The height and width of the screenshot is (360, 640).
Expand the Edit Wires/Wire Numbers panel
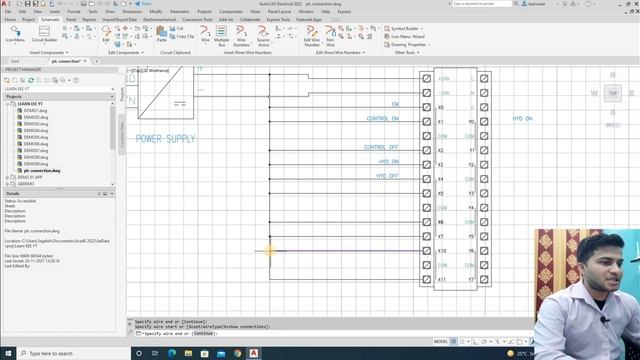click(340, 53)
